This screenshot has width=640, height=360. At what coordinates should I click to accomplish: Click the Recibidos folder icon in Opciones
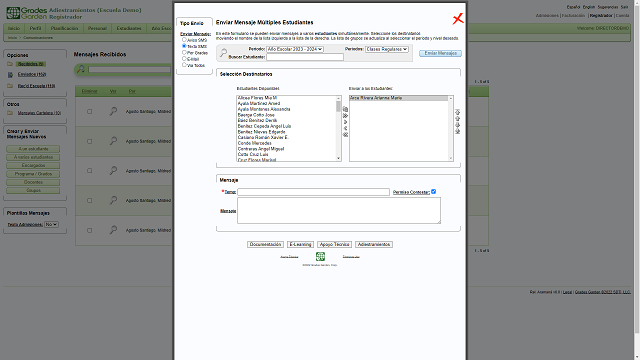click(x=10, y=64)
